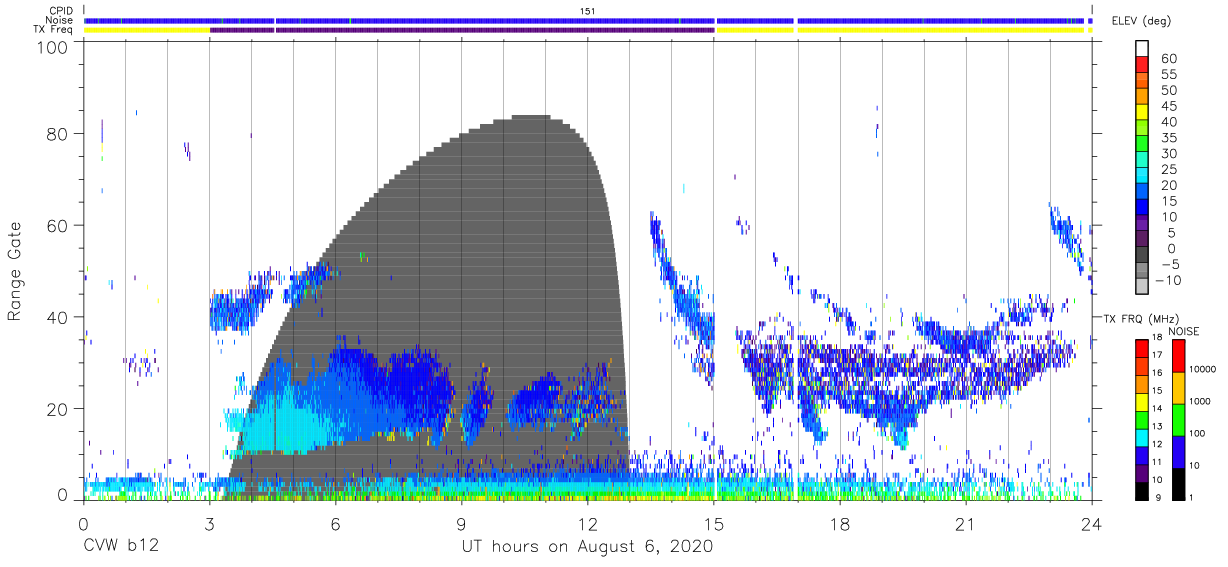Click the '35' label on ELEV colorbar
Screen dimensions: 1228x567
pos(1168,138)
